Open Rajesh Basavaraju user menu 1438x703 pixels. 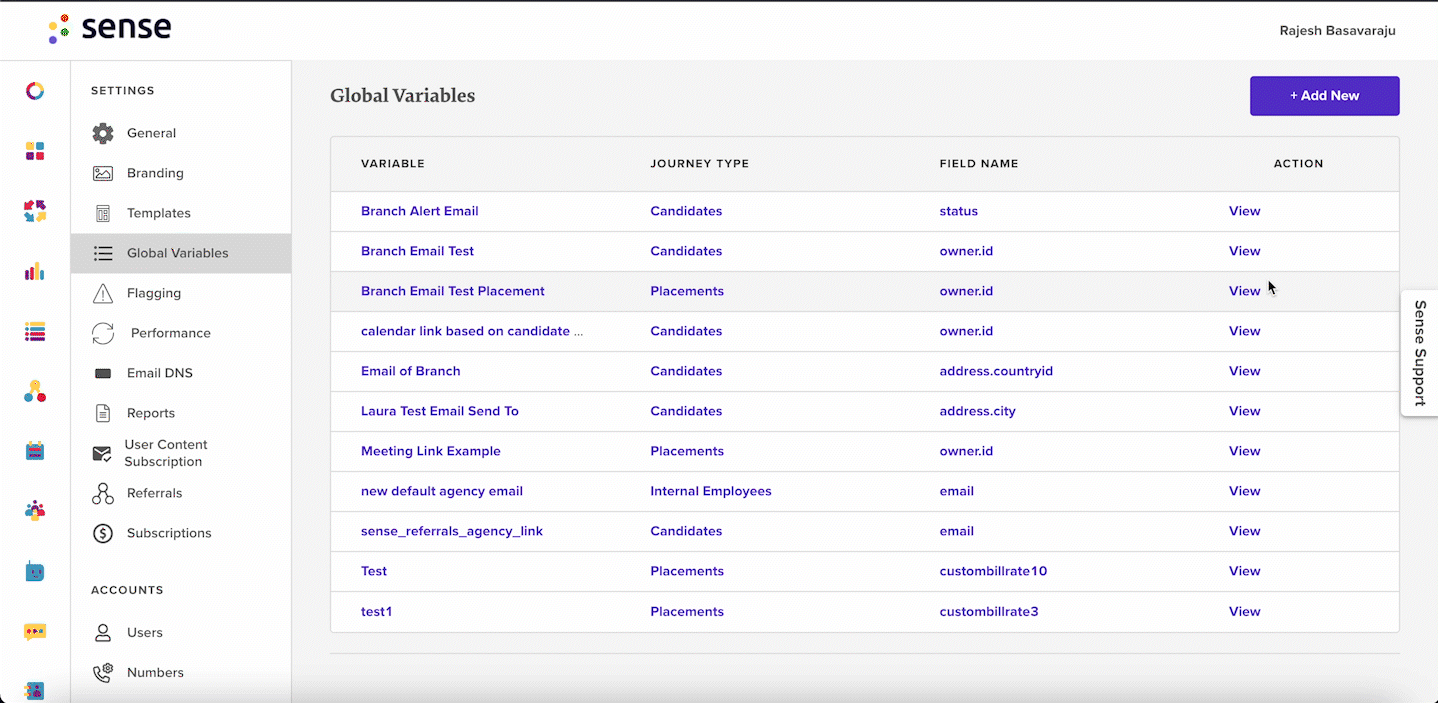click(x=1337, y=31)
